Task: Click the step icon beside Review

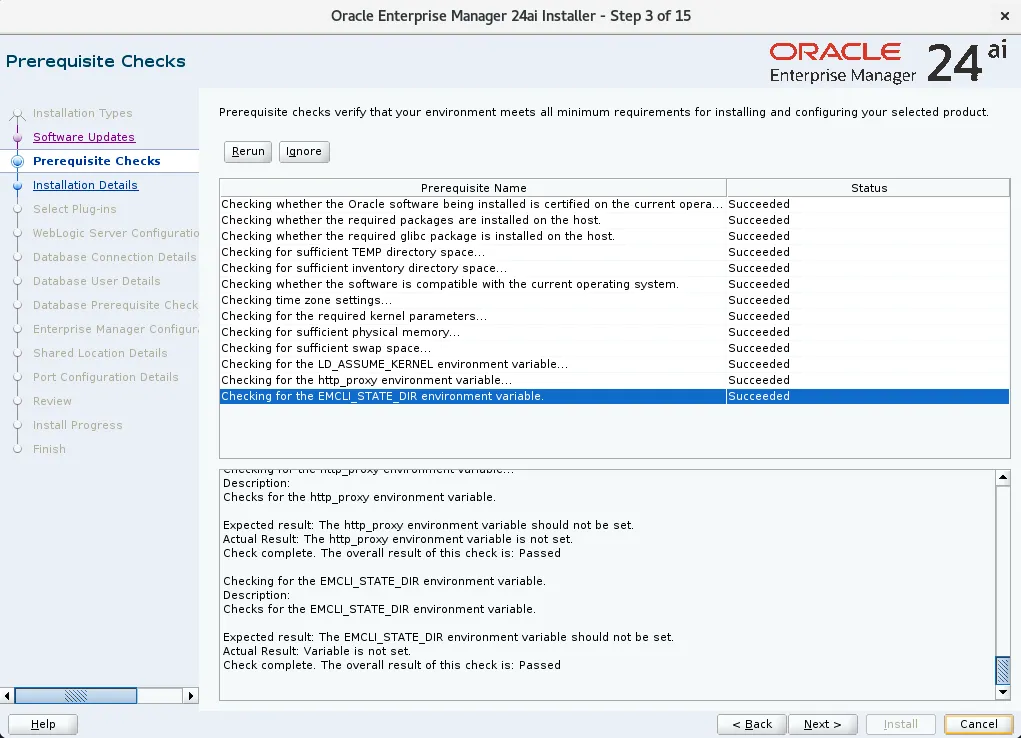Action: 20,401
